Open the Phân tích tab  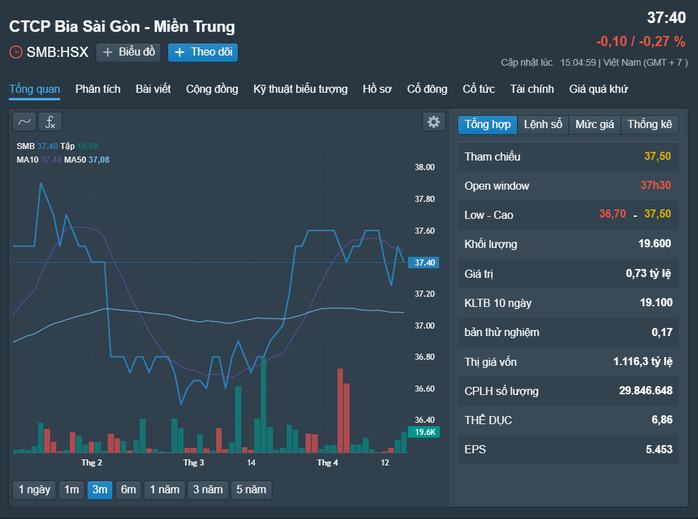pyautogui.click(x=98, y=89)
